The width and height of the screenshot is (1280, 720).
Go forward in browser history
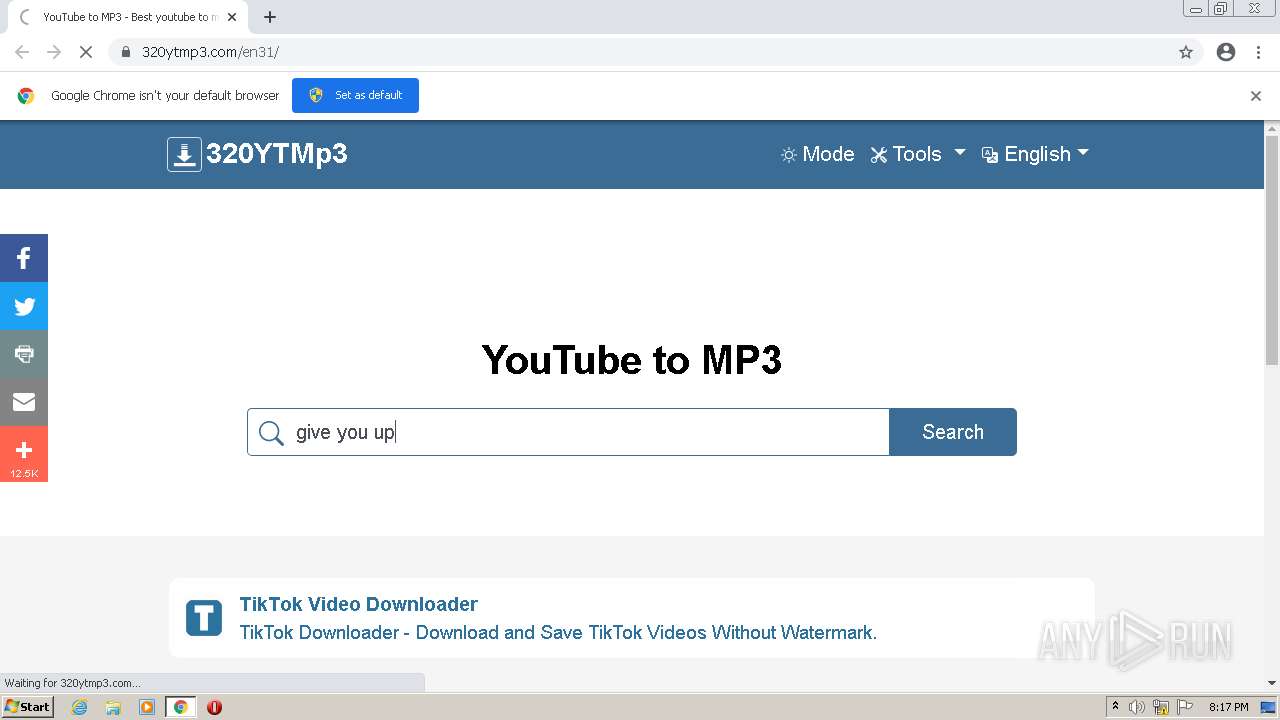point(54,52)
